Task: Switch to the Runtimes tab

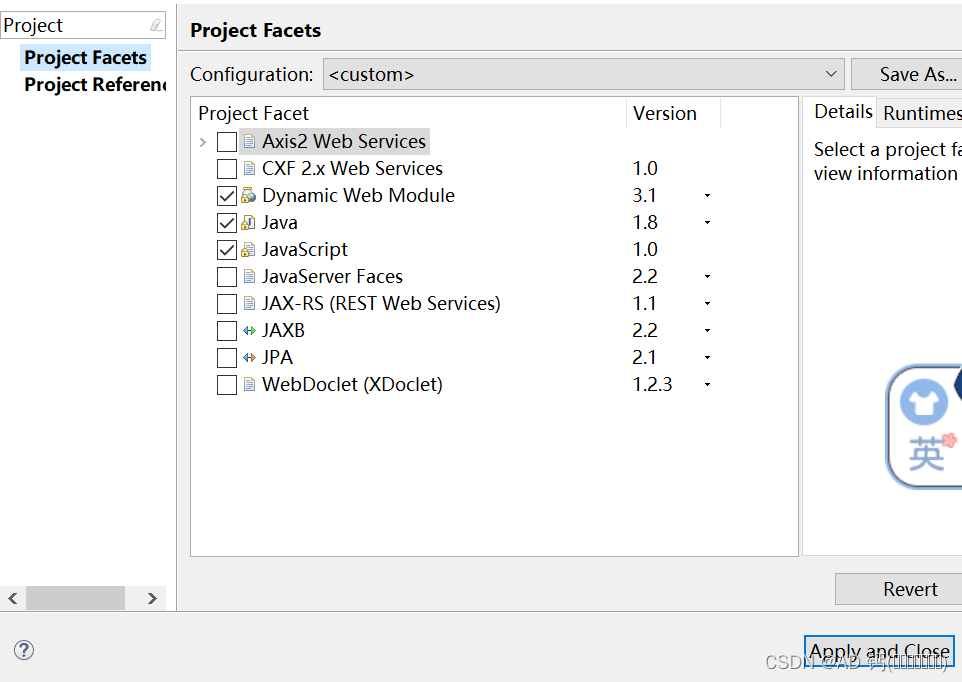Action: point(920,113)
